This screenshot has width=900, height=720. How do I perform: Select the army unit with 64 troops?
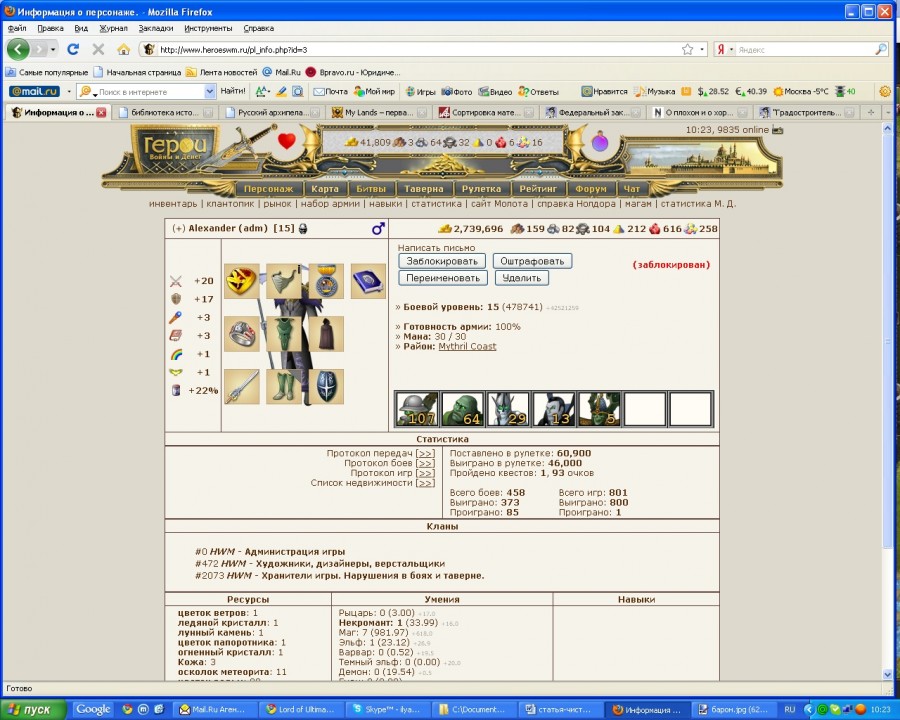(463, 409)
